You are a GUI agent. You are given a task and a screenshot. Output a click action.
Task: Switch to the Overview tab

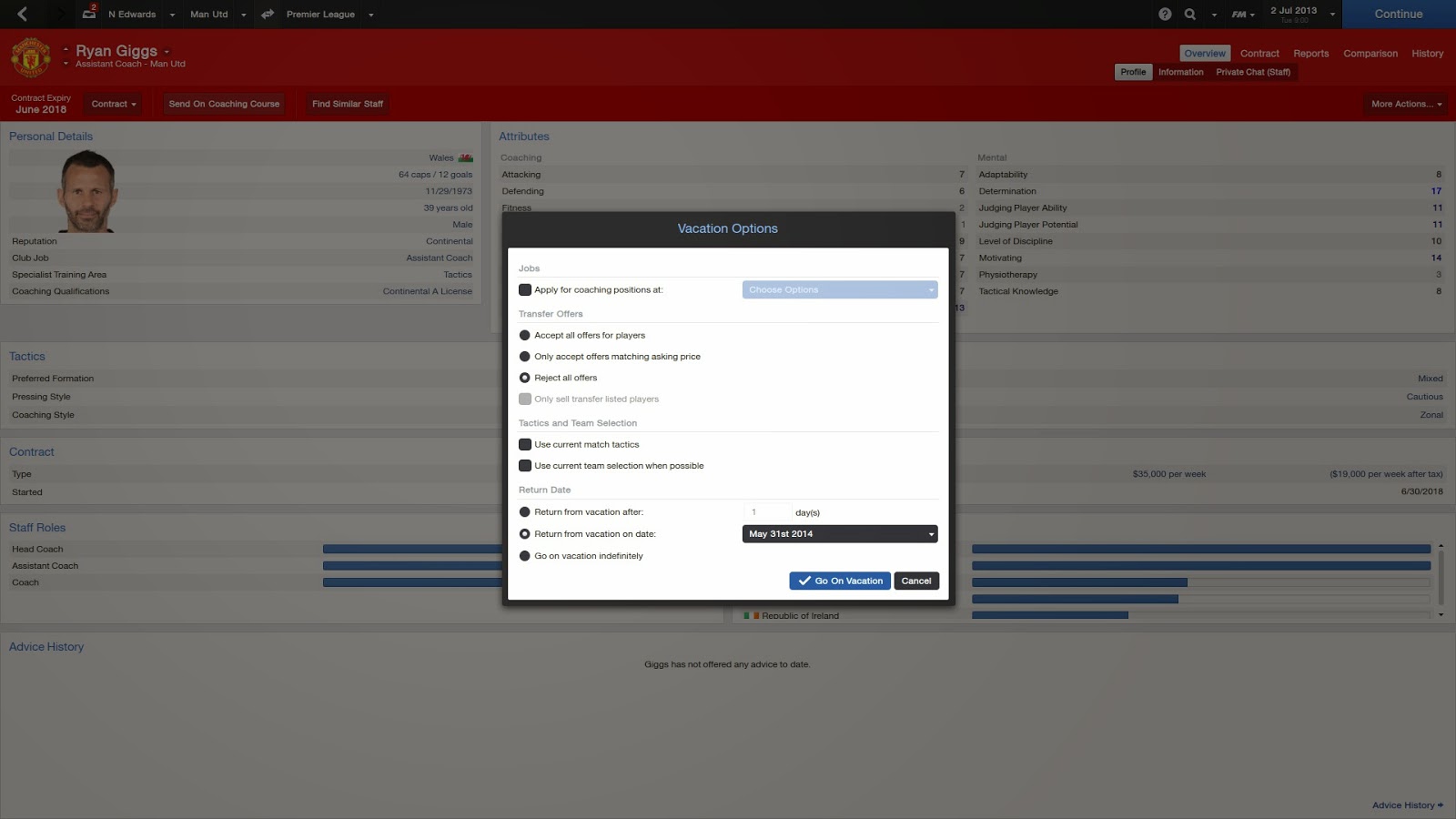1205,54
